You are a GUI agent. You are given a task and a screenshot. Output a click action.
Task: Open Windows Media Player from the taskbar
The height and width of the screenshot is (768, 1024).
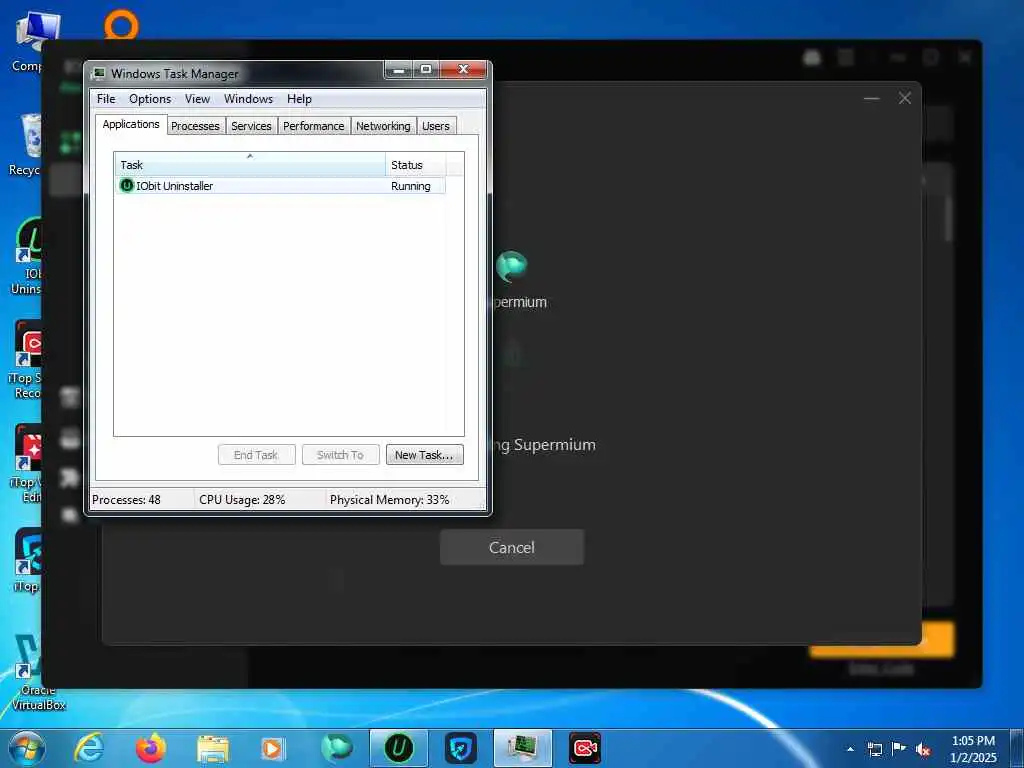274,748
